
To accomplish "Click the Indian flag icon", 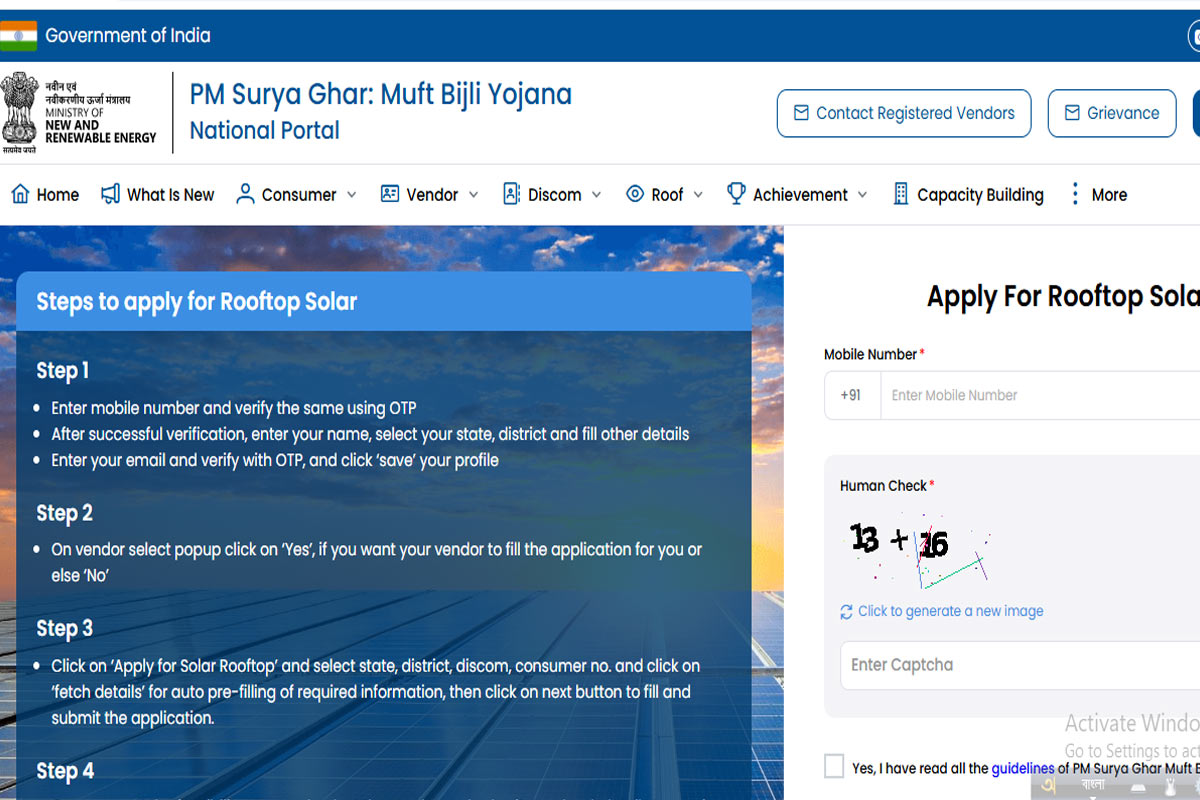I will (18, 36).
